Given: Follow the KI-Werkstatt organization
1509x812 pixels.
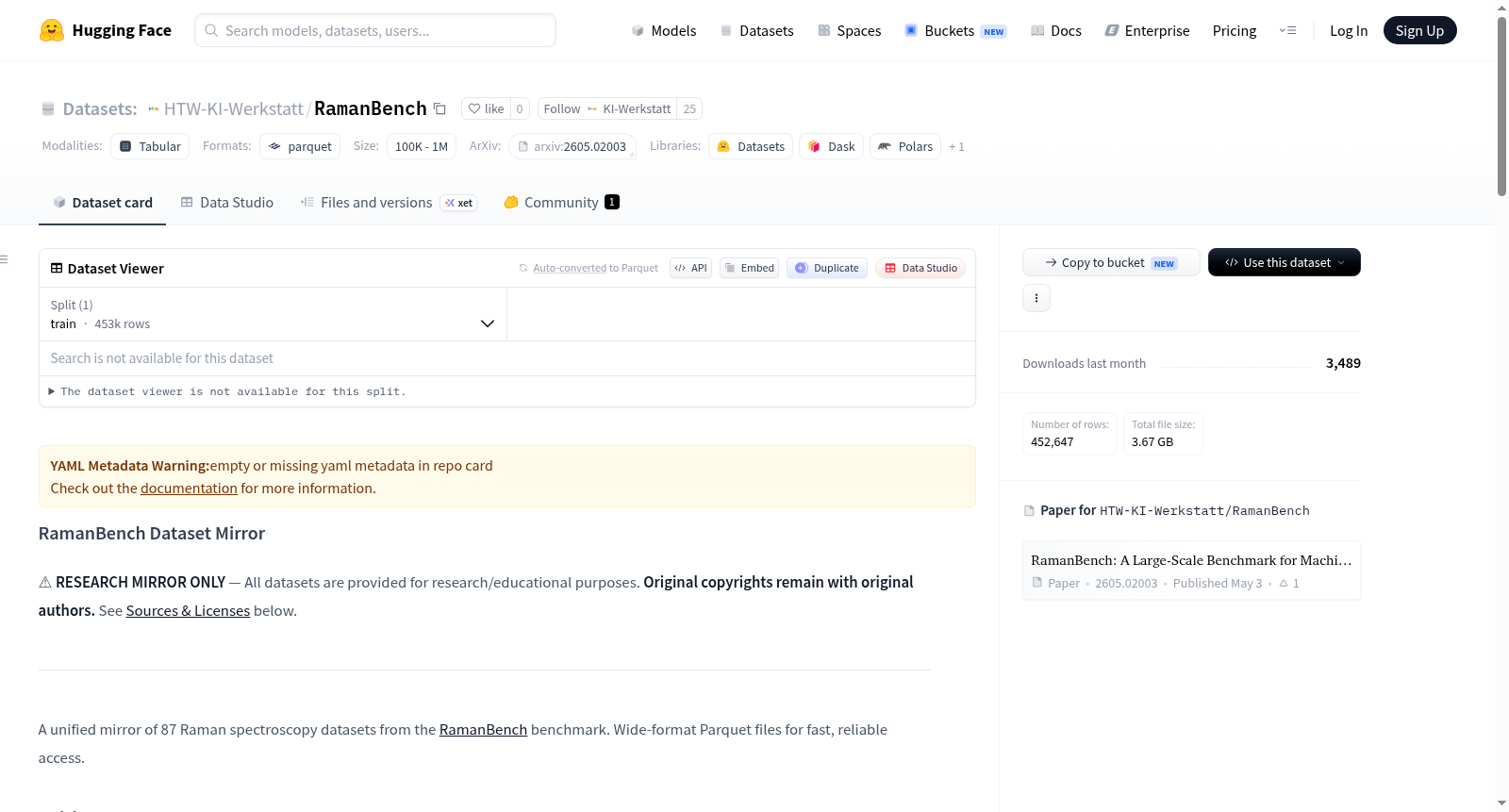Looking at the screenshot, I should click(607, 108).
